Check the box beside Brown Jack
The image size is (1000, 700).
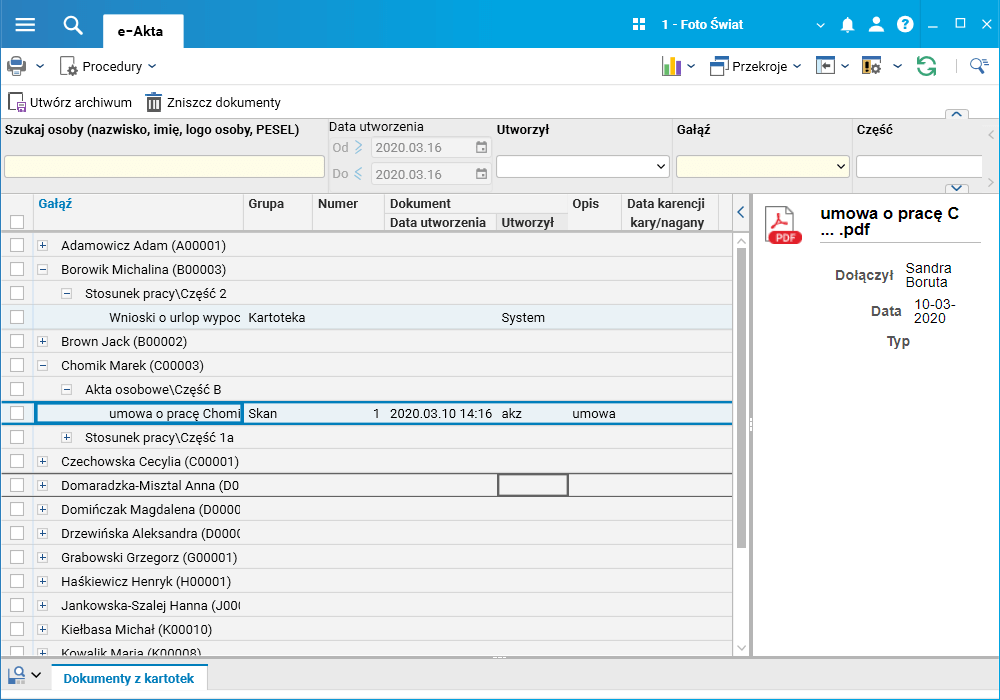(x=17, y=342)
